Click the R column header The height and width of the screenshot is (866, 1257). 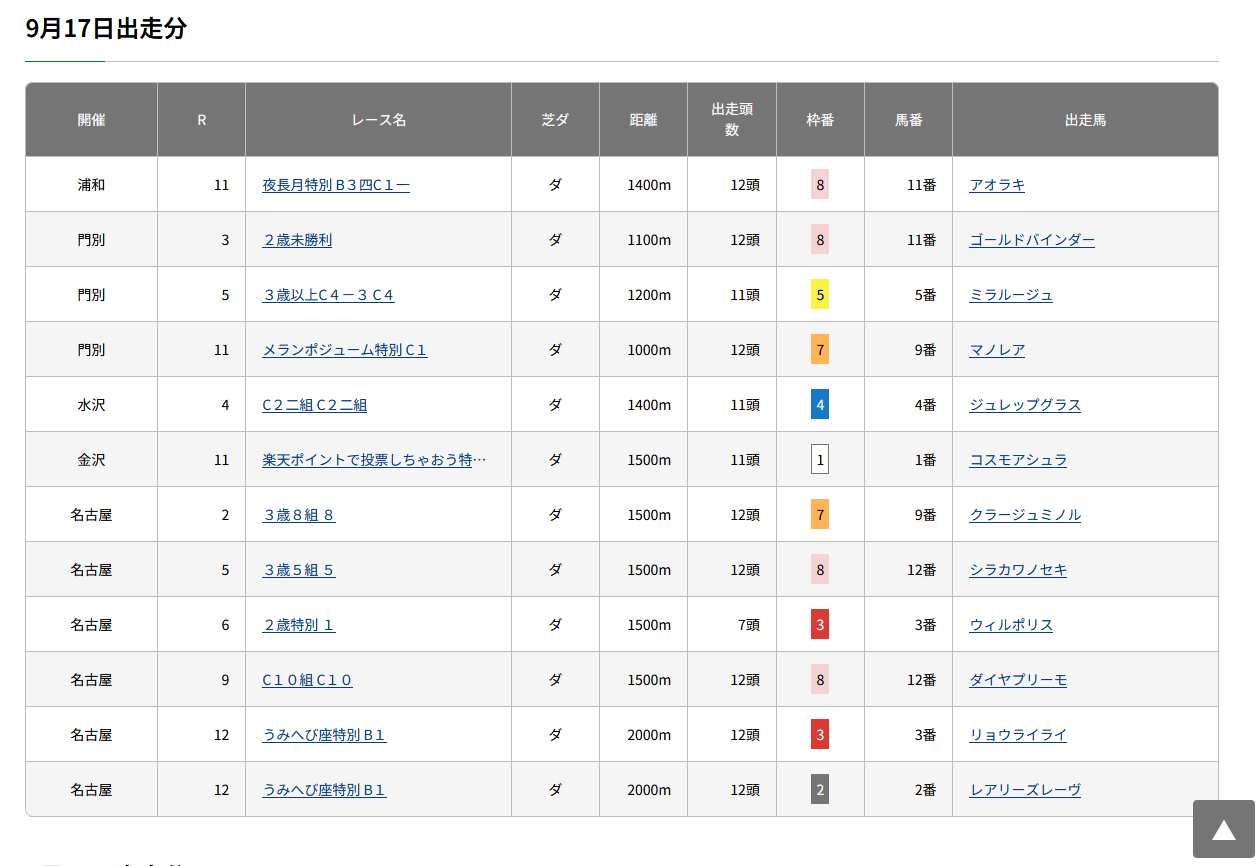[201, 120]
